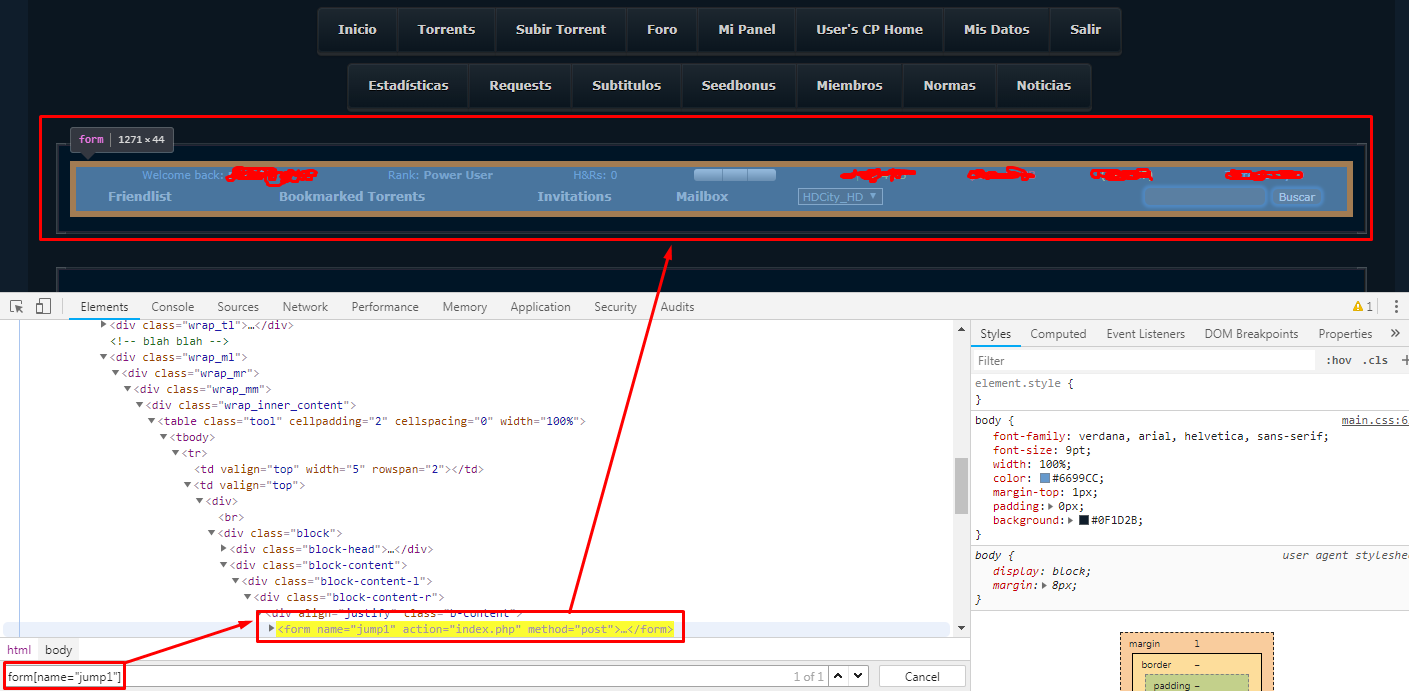
Task: Open the Invitations link
Action: (574, 197)
